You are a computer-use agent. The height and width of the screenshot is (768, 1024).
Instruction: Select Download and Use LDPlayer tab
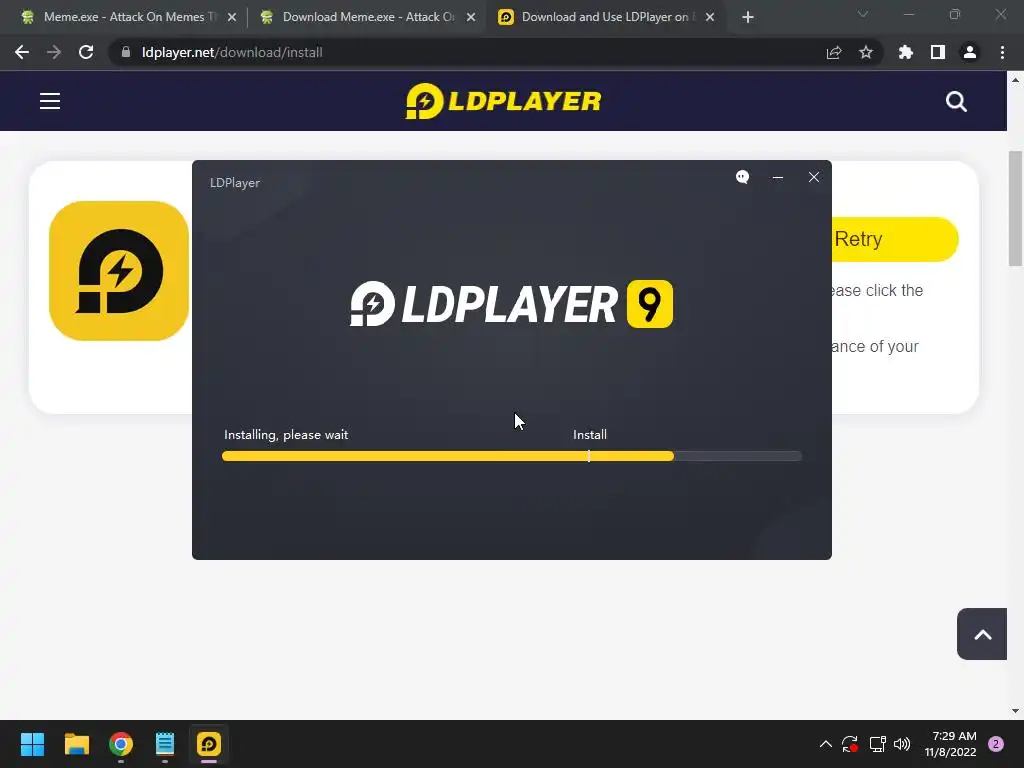[604, 17]
